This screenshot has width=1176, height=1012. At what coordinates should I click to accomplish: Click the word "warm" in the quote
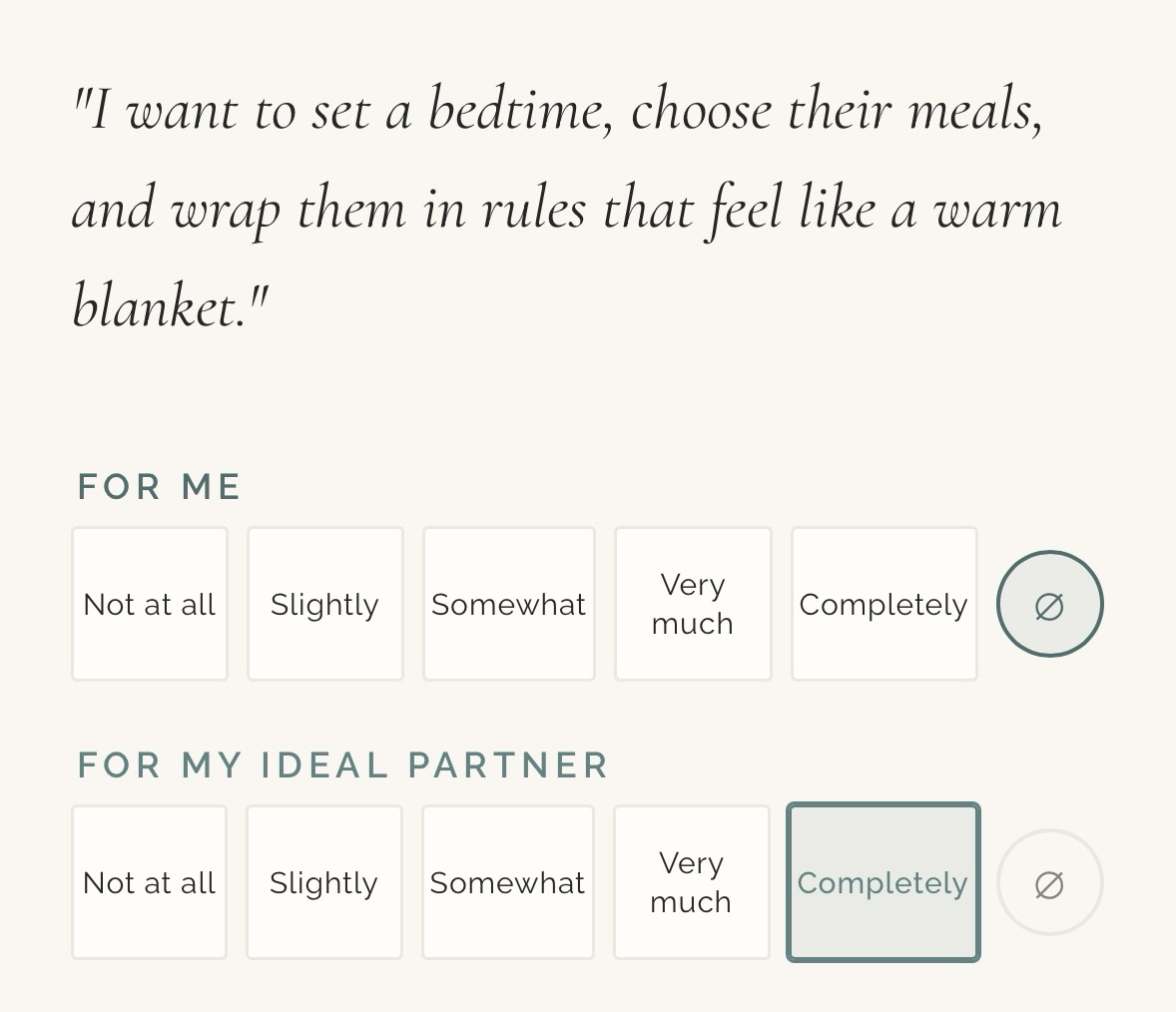click(996, 210)
